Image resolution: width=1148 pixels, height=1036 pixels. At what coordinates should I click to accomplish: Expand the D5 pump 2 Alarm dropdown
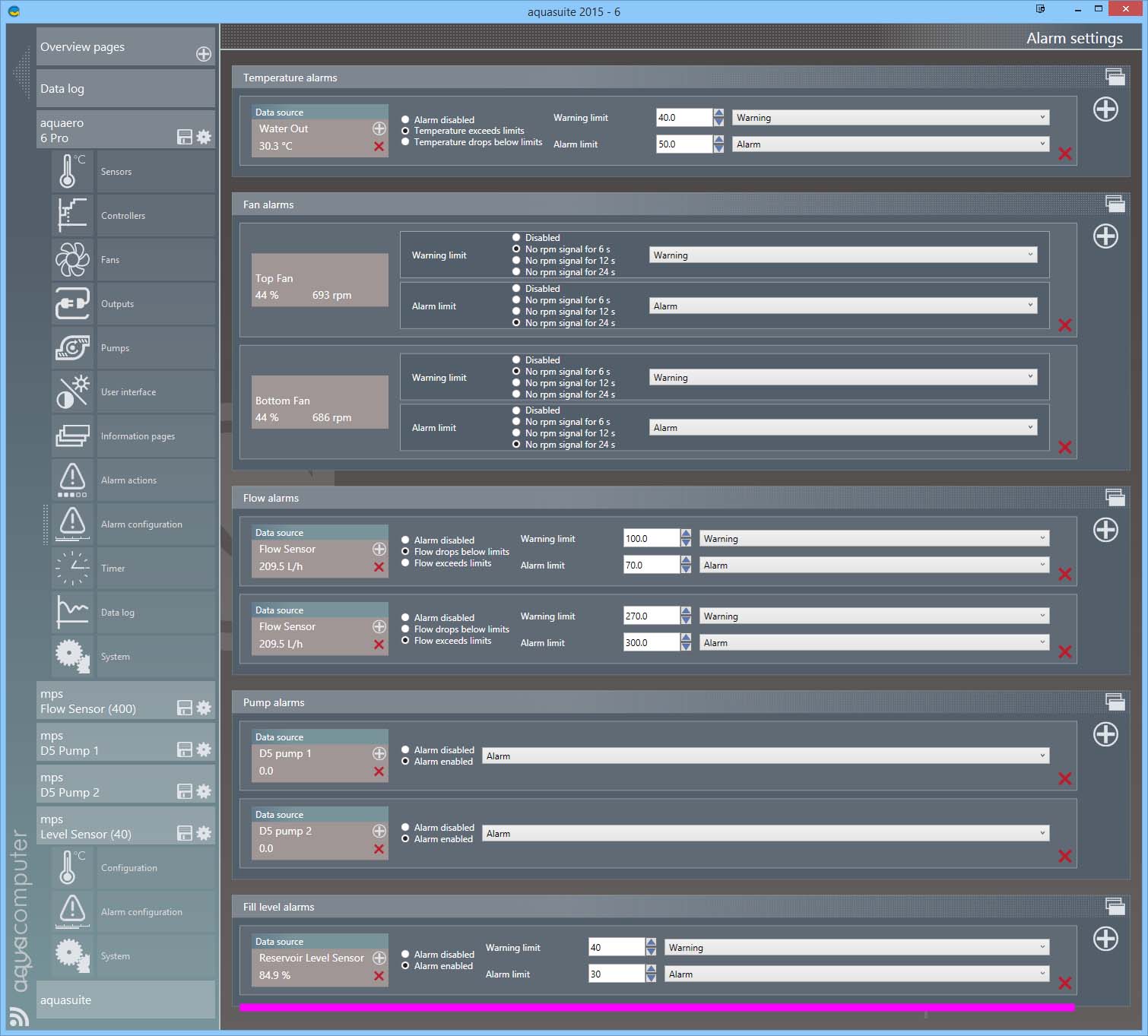766,833
